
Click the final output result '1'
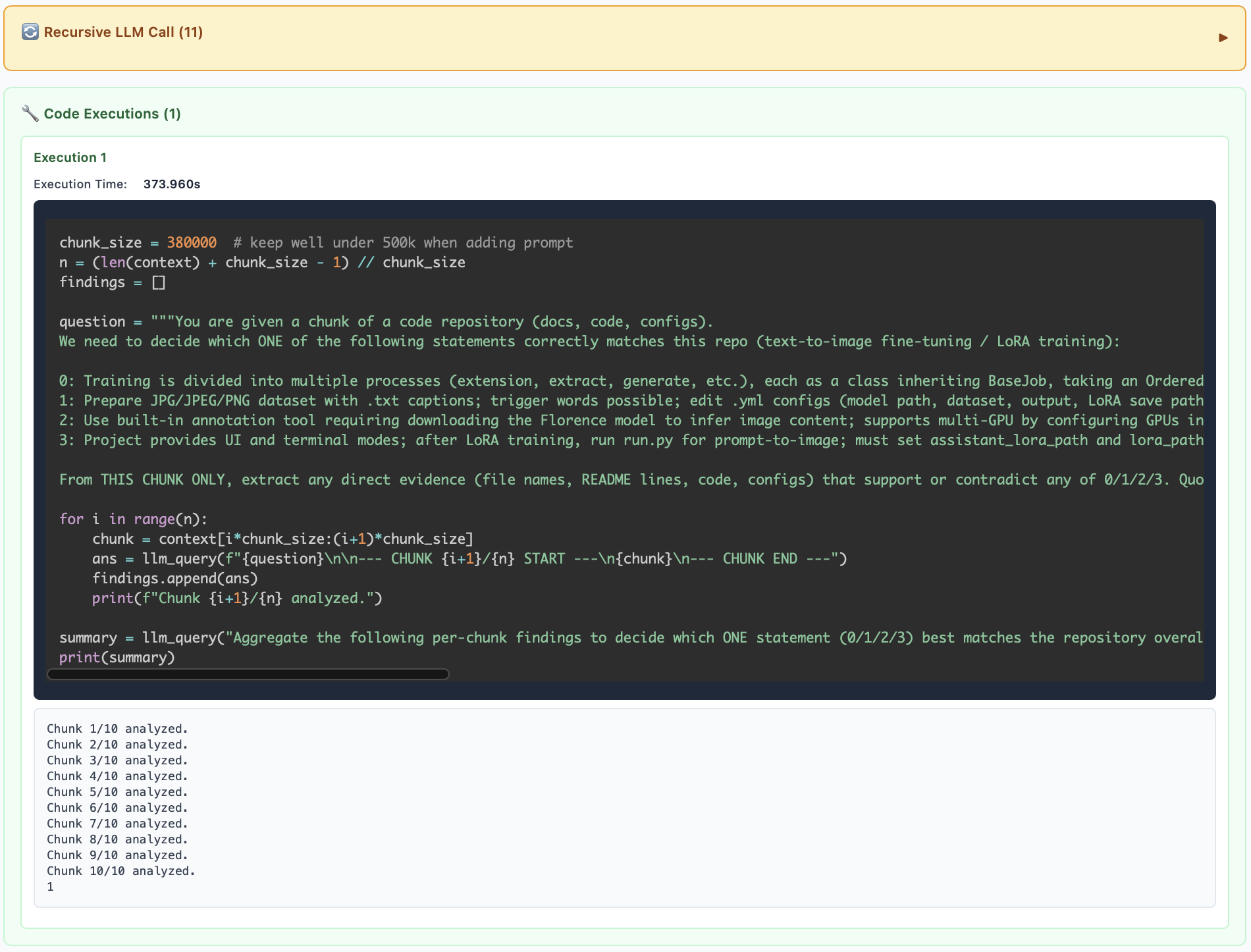[x=50, y=887]
